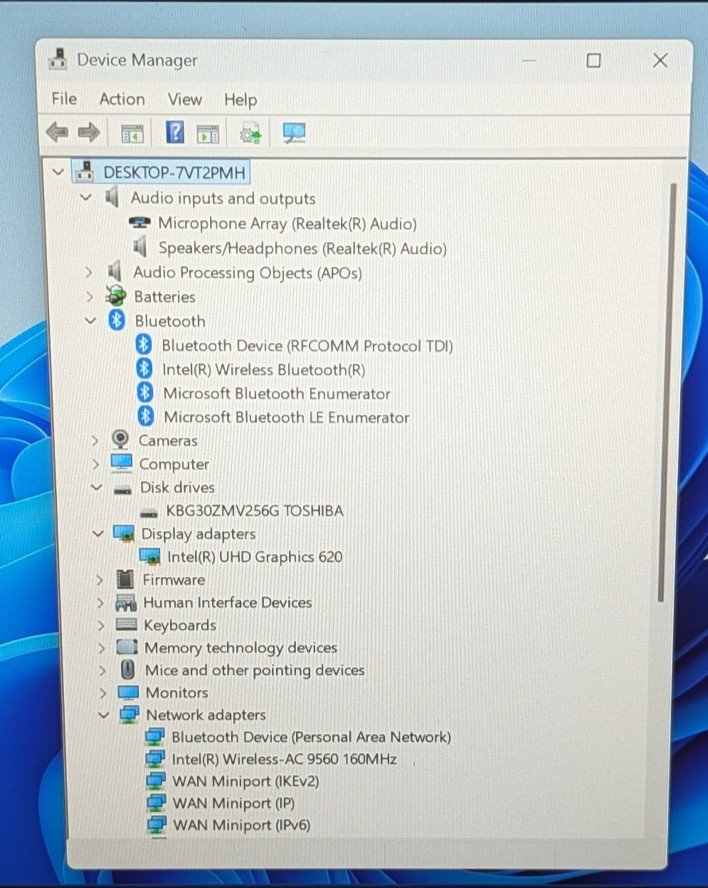Expand the Monitors category
The image size is (708, 888).
103,693
